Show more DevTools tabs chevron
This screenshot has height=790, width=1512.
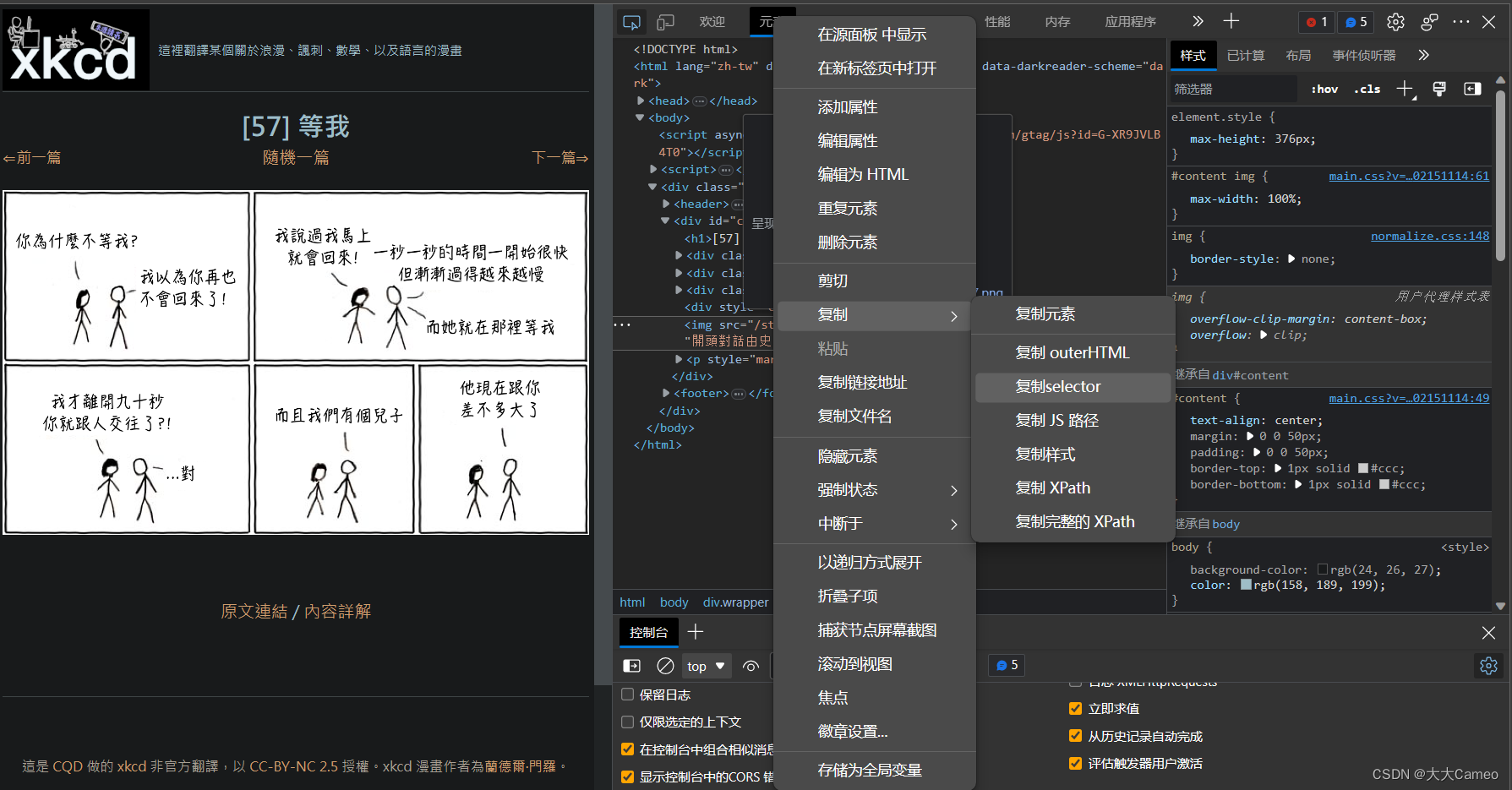point(1198,21)
